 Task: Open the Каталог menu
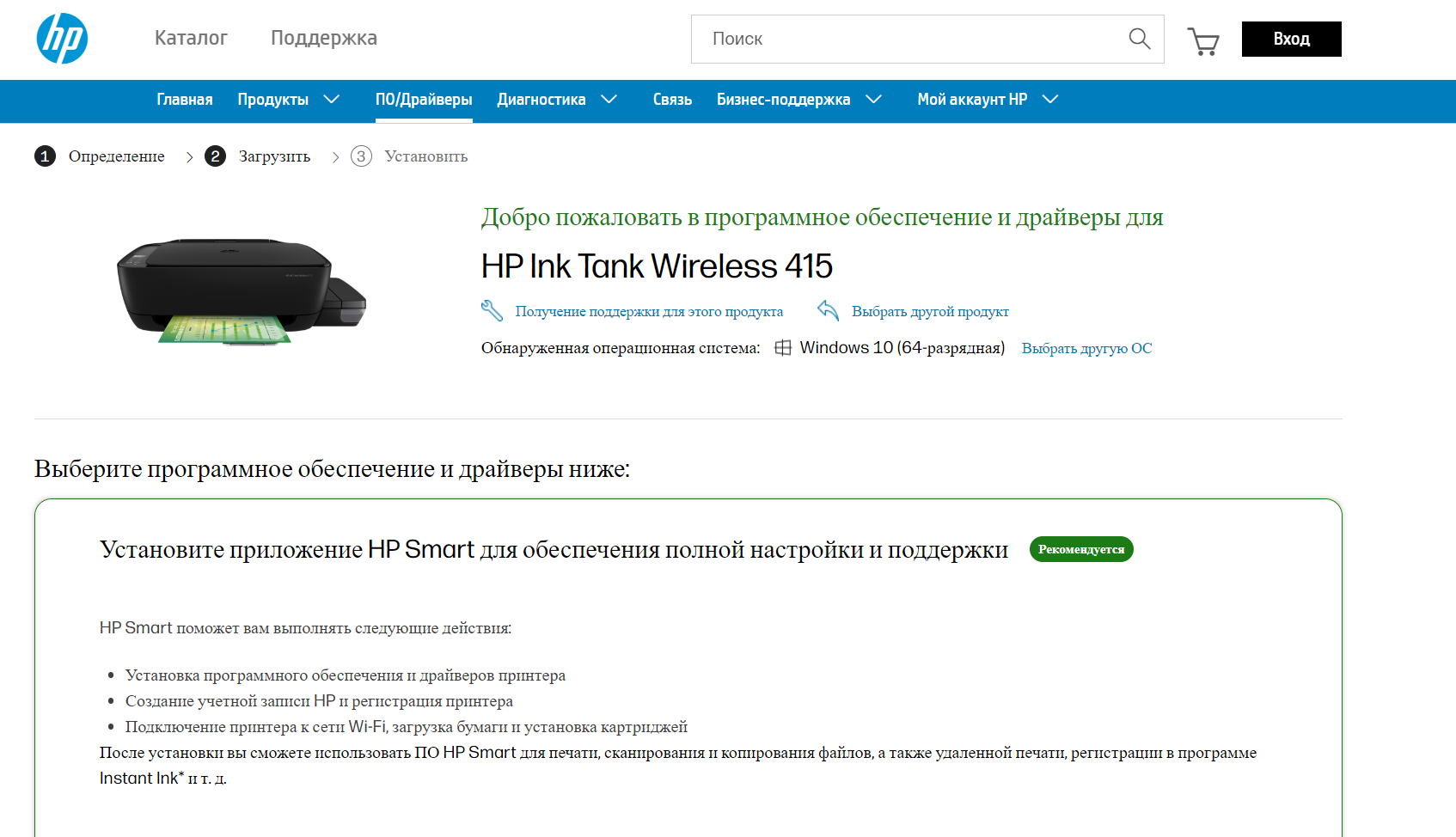pyautogui.click(x=191, y=38)
